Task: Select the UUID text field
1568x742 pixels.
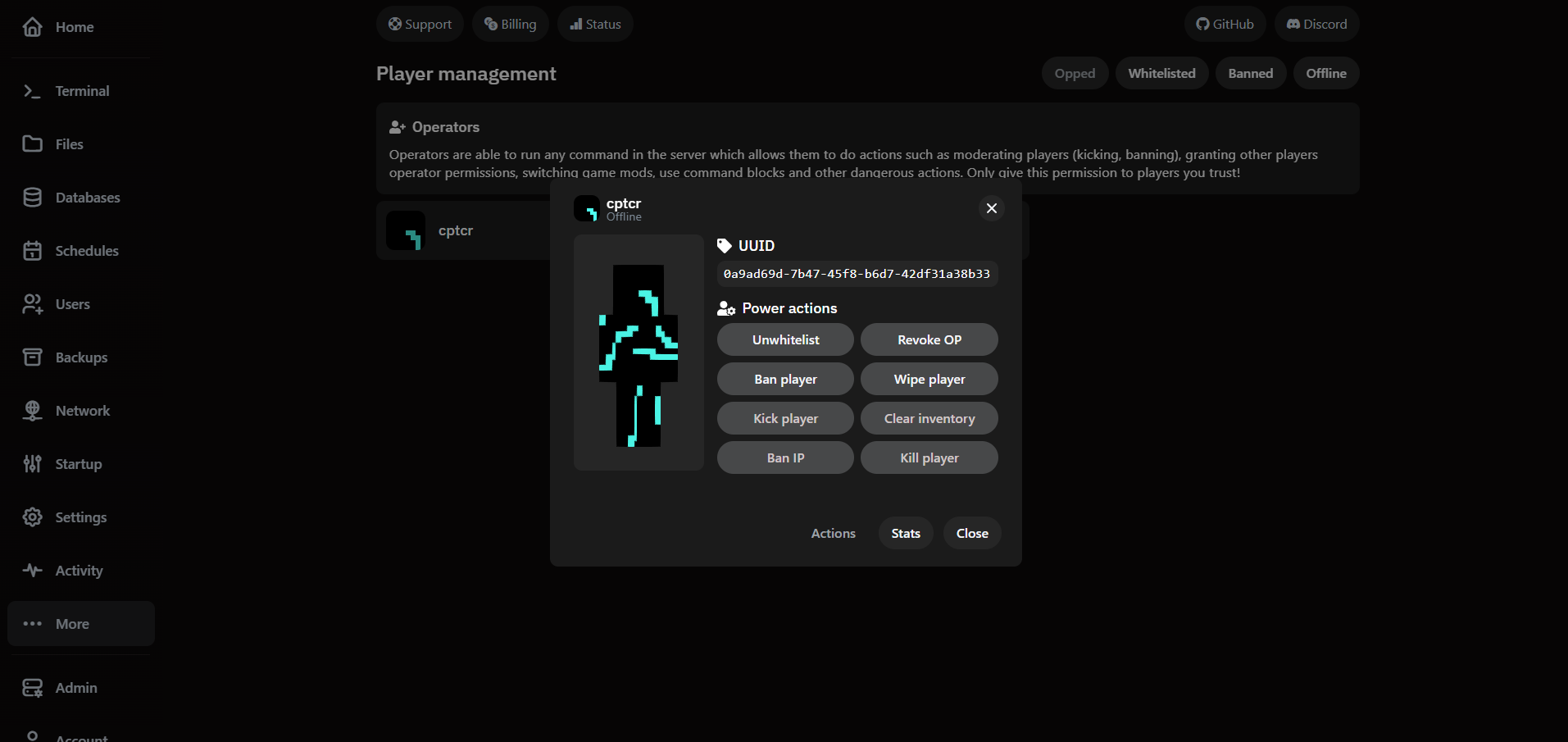Action: coord(856,274)
